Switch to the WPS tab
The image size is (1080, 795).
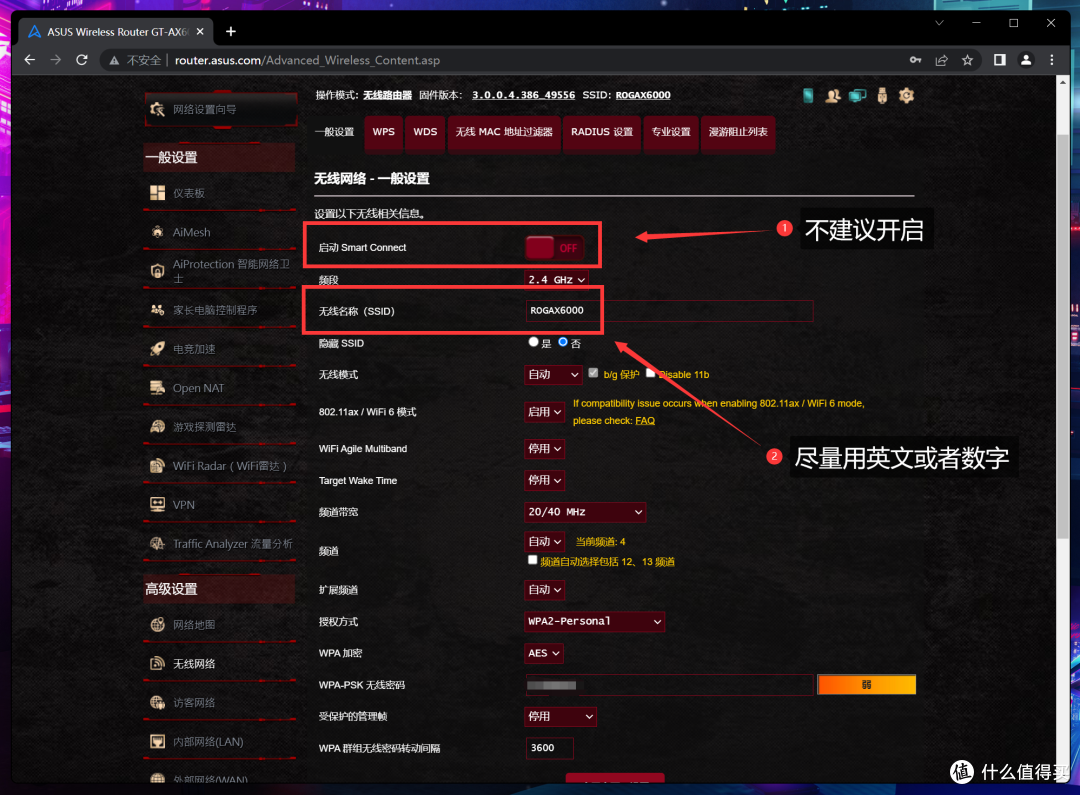coord(383,132)
